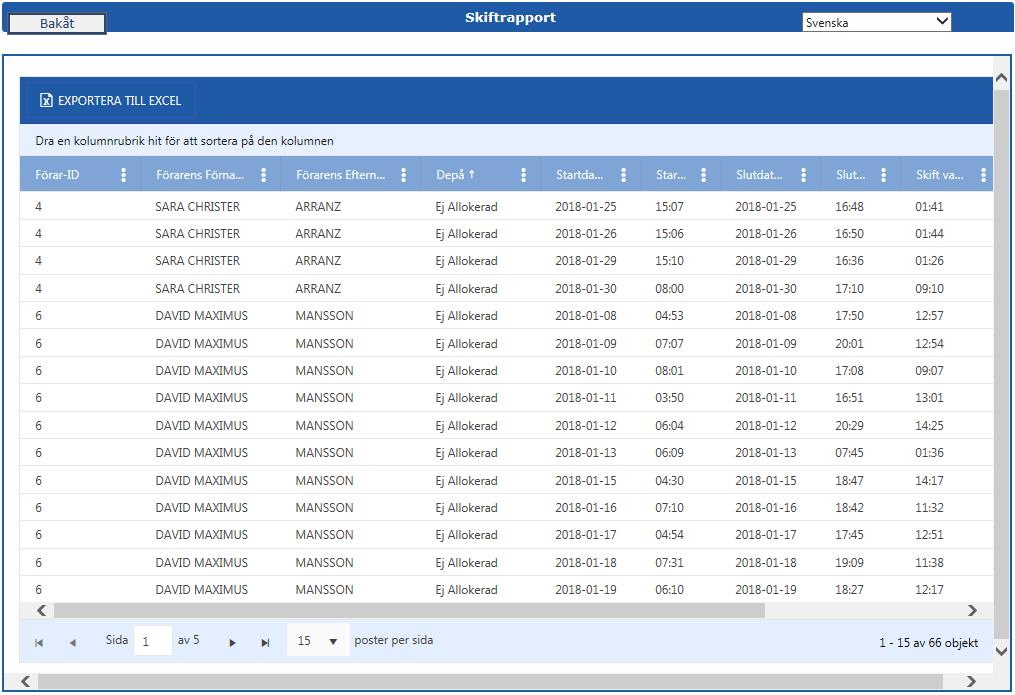This screenshot has height=695, width=1015.
Task: Sort by Skift varaktighet column header
Action: (x=939, y=175)
